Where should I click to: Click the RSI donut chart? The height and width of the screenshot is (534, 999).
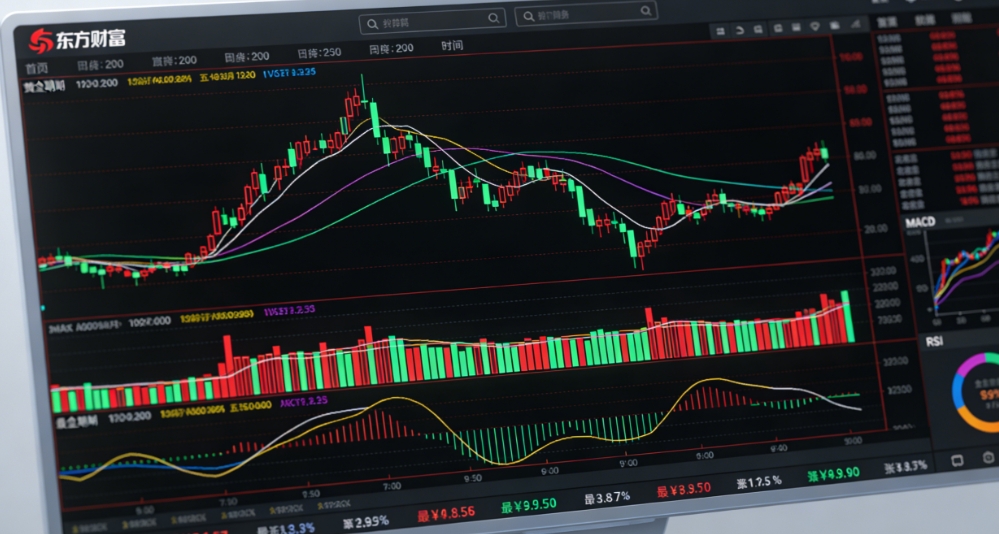973,393
